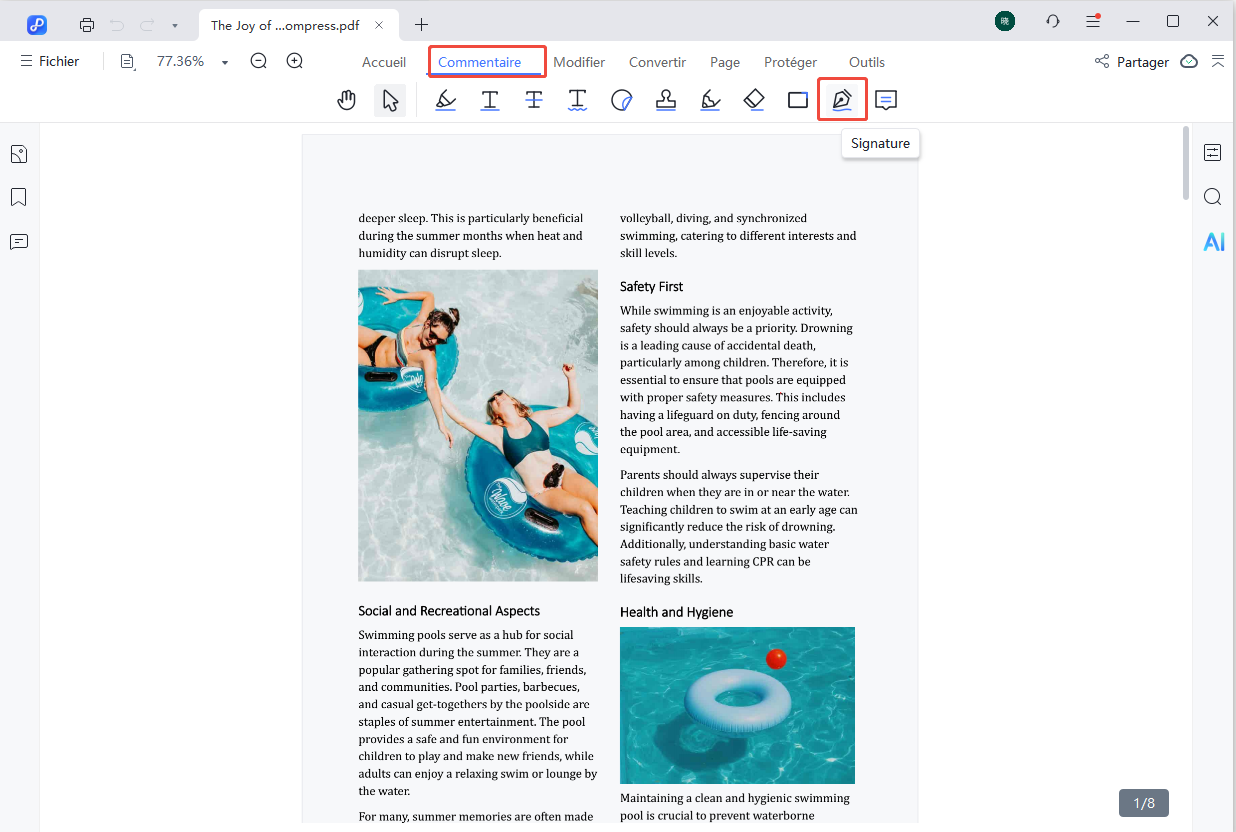1236x832 pixels.
Task: Click the 1/8 page indicator
Action: (x=1143, y=803)
